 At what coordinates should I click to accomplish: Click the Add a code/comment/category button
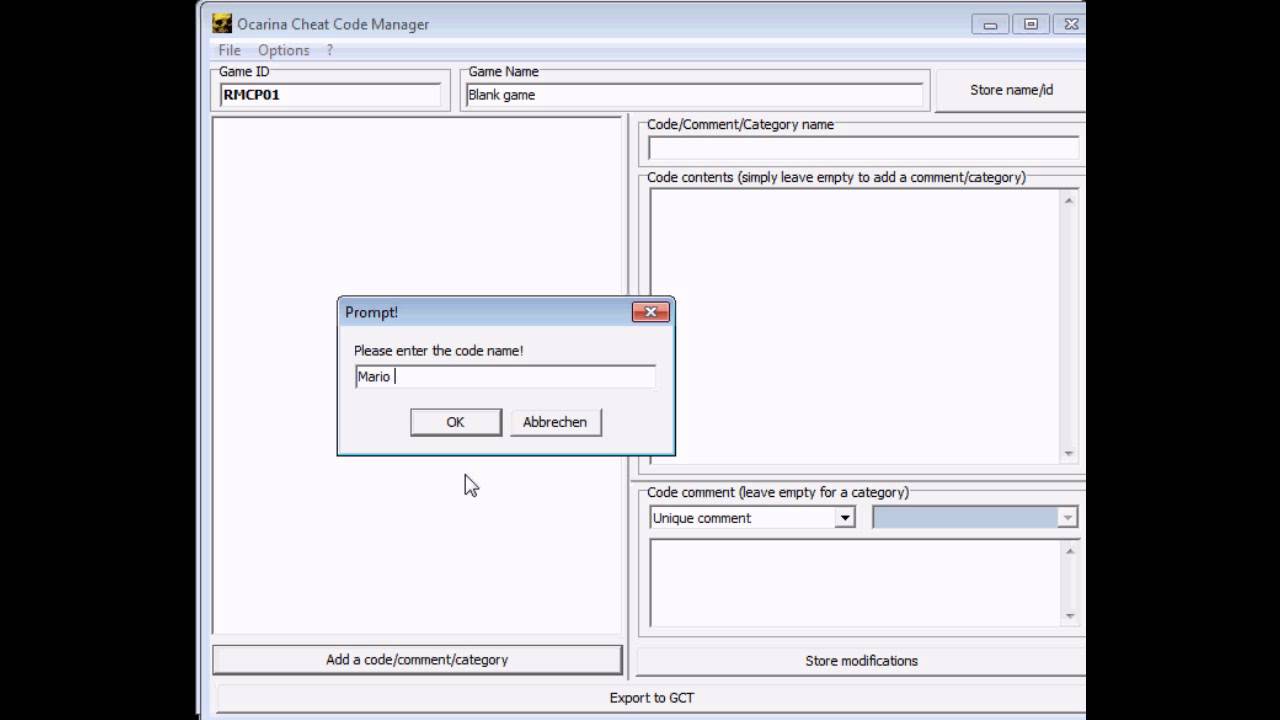click(x=417, y=660)
